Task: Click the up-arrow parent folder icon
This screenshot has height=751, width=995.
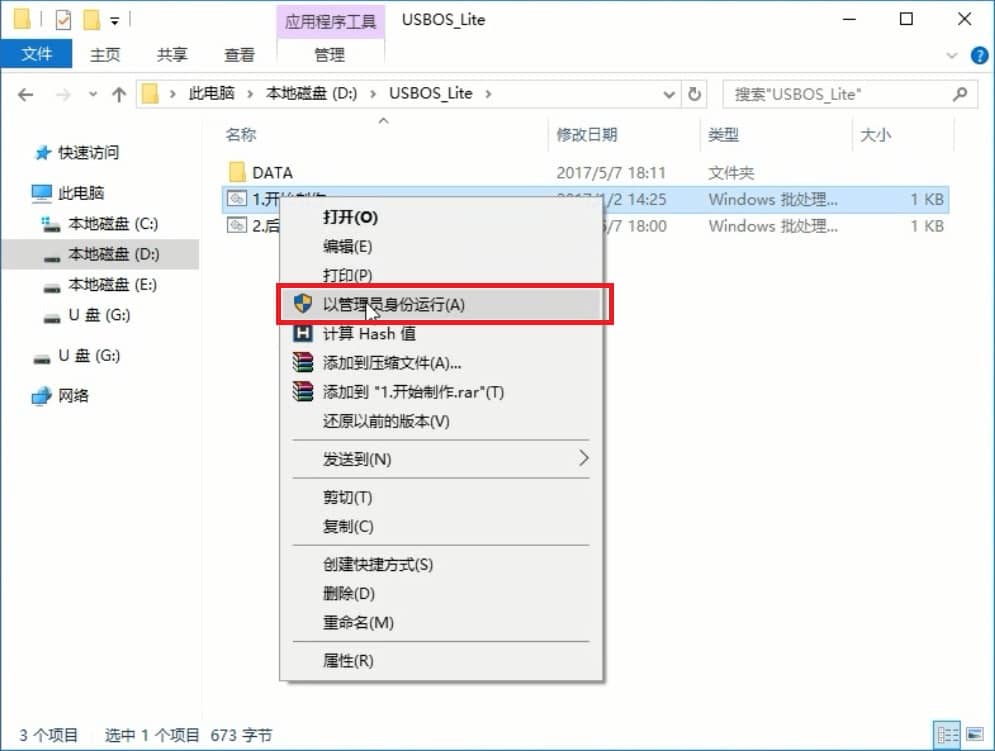Action: (119, 94)
